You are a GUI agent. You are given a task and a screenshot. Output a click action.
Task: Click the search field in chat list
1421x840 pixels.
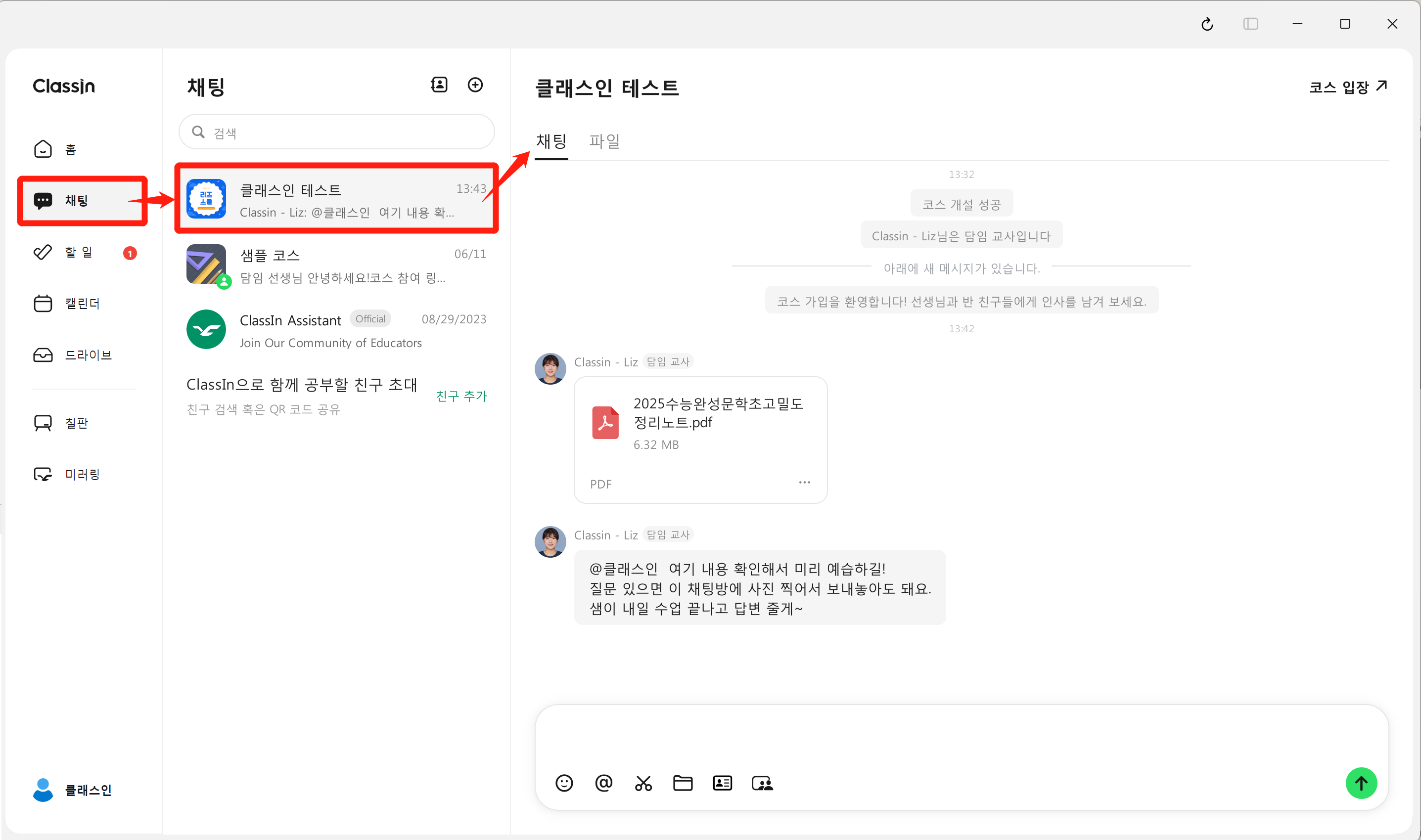click(337, 132)
